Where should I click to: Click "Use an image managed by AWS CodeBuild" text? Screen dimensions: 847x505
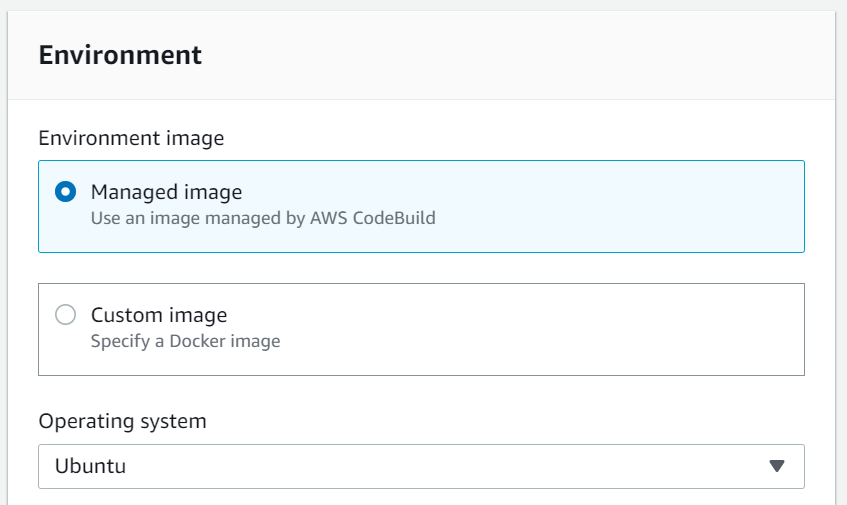coord(263,216)
